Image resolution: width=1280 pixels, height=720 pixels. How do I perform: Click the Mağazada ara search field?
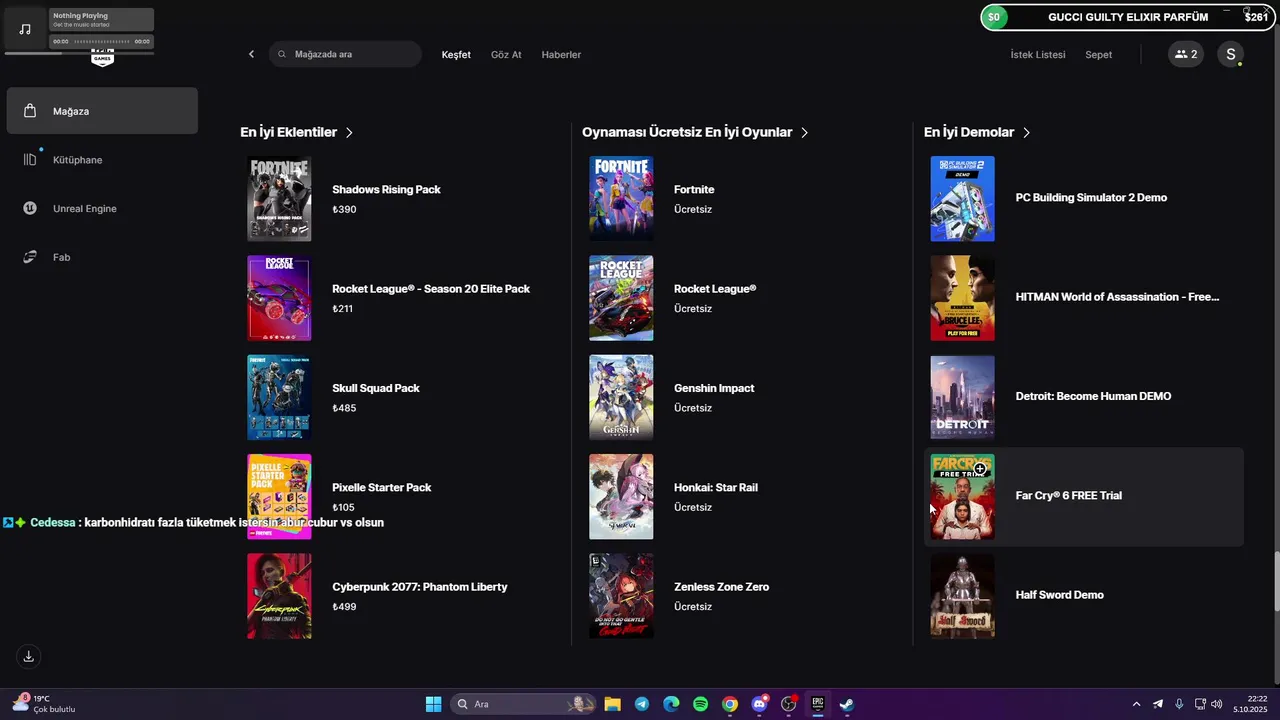click(x=345, y=54)
